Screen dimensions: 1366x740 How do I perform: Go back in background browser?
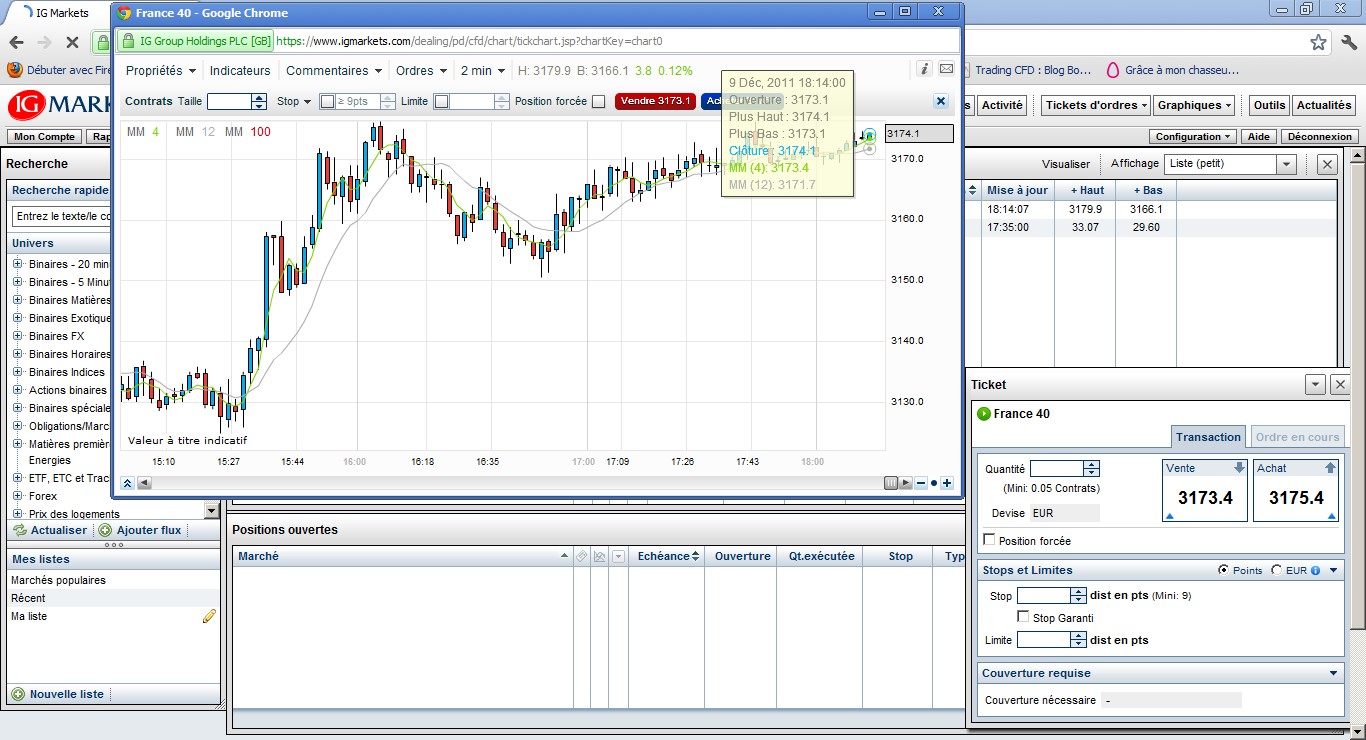(x=16, y=42)
